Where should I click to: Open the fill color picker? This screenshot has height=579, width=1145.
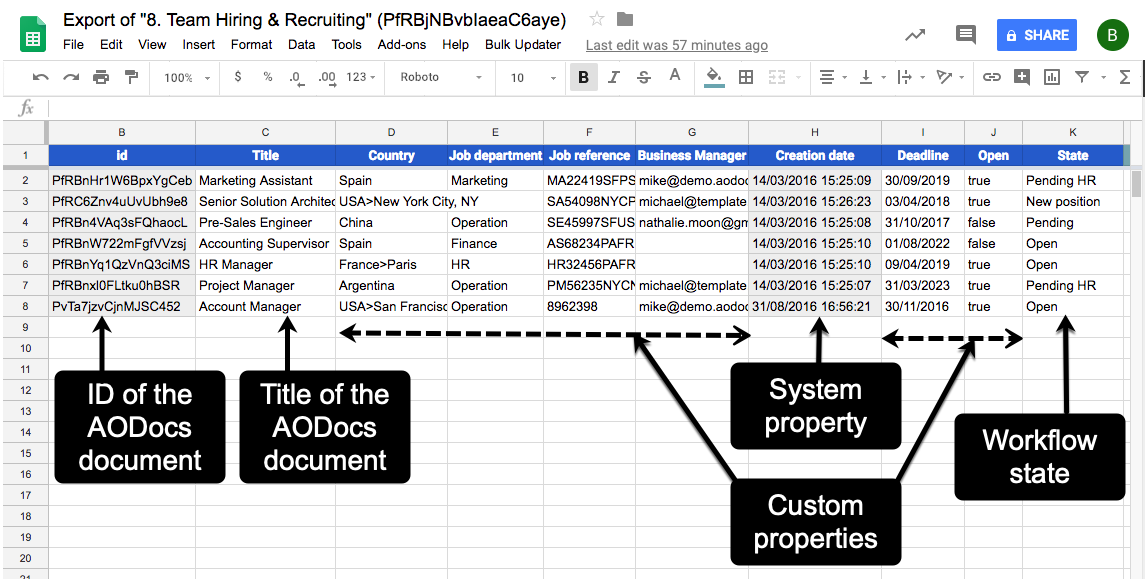pyautogui.click(x=714, y=77)
